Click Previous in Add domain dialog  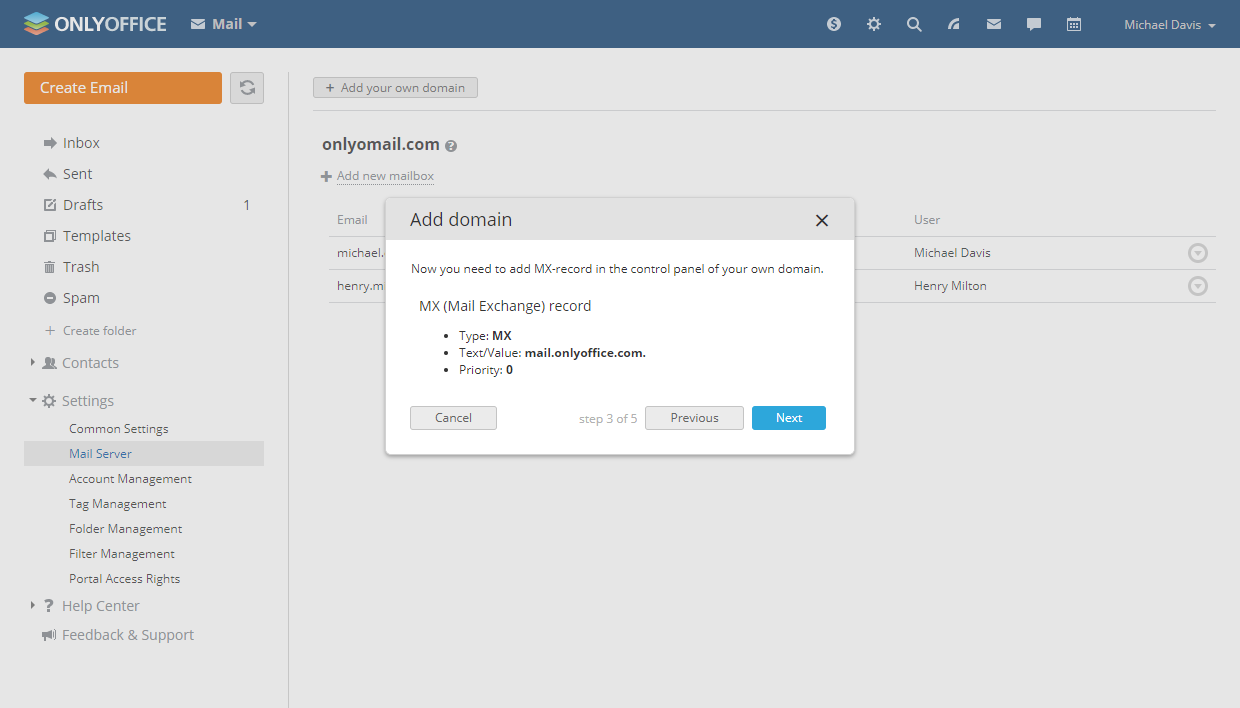click(694, 418)
